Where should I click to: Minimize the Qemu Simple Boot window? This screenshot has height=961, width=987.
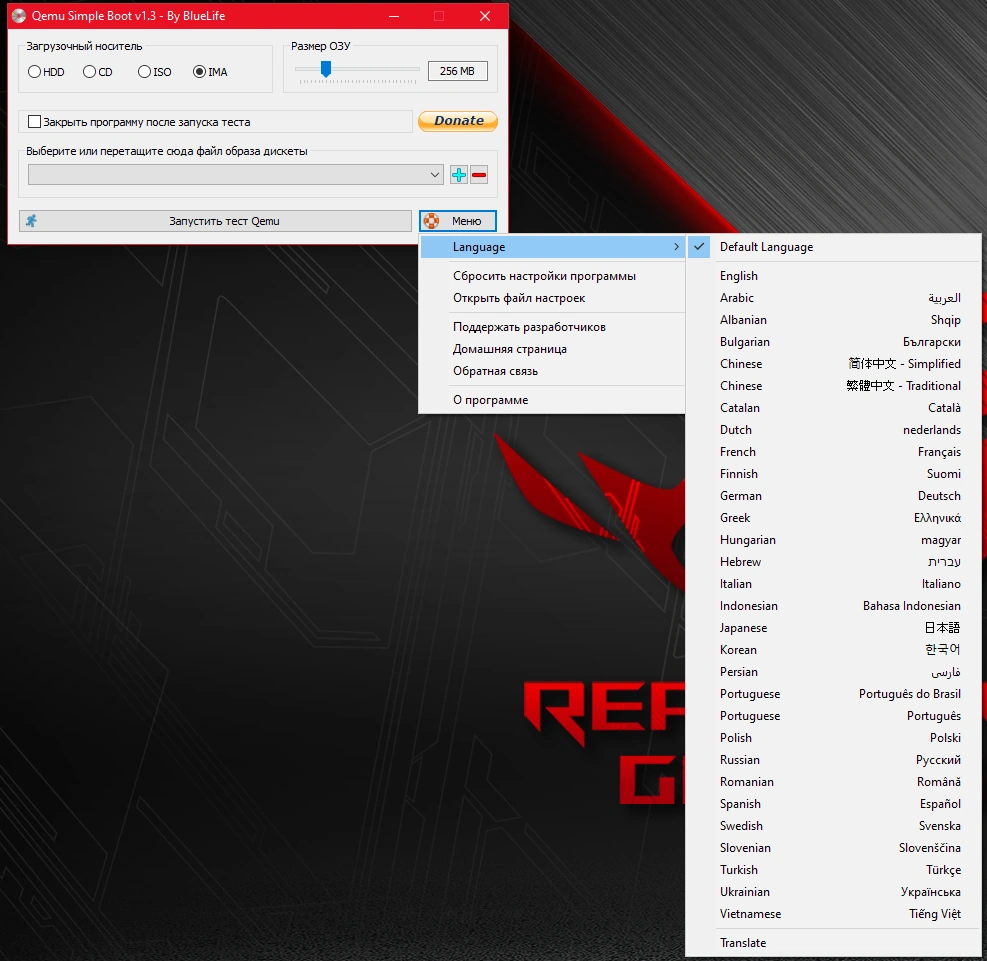coord(394,16)
